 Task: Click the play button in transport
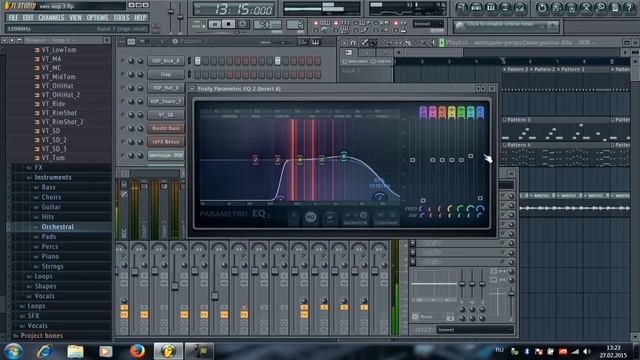coord(215,24)
